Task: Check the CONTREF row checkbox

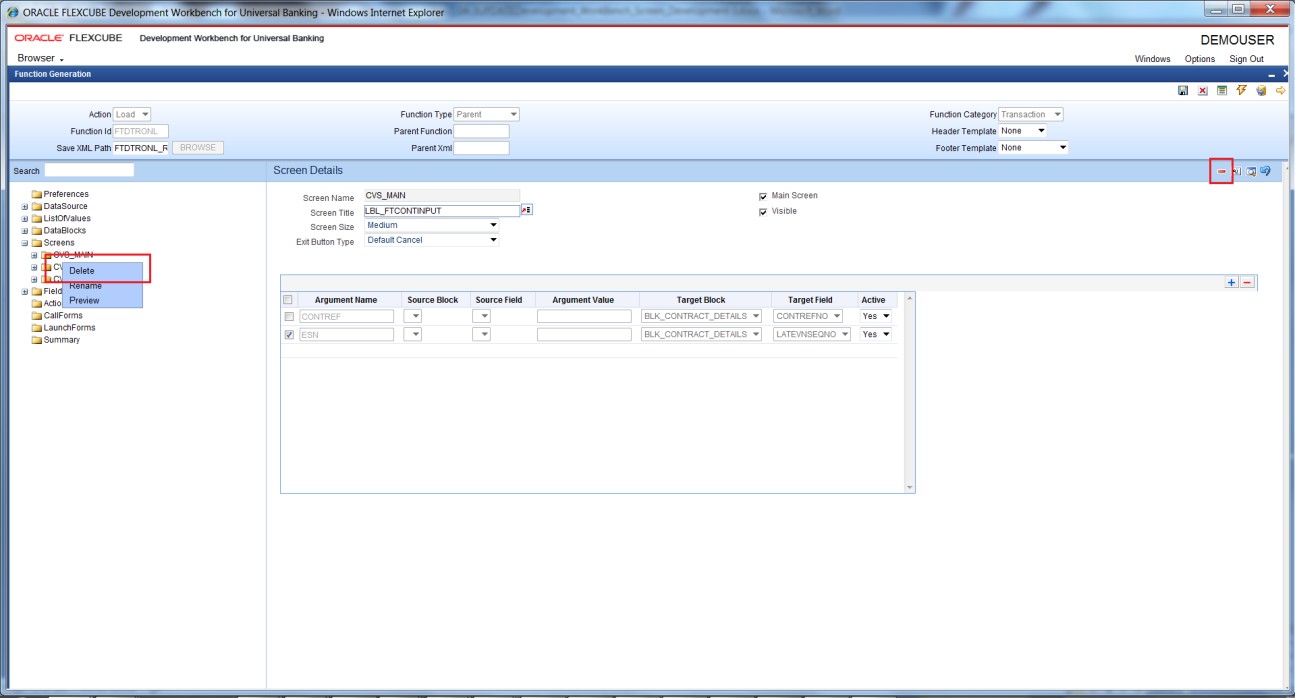Action: pyautogui.click(x=289, y=316)
